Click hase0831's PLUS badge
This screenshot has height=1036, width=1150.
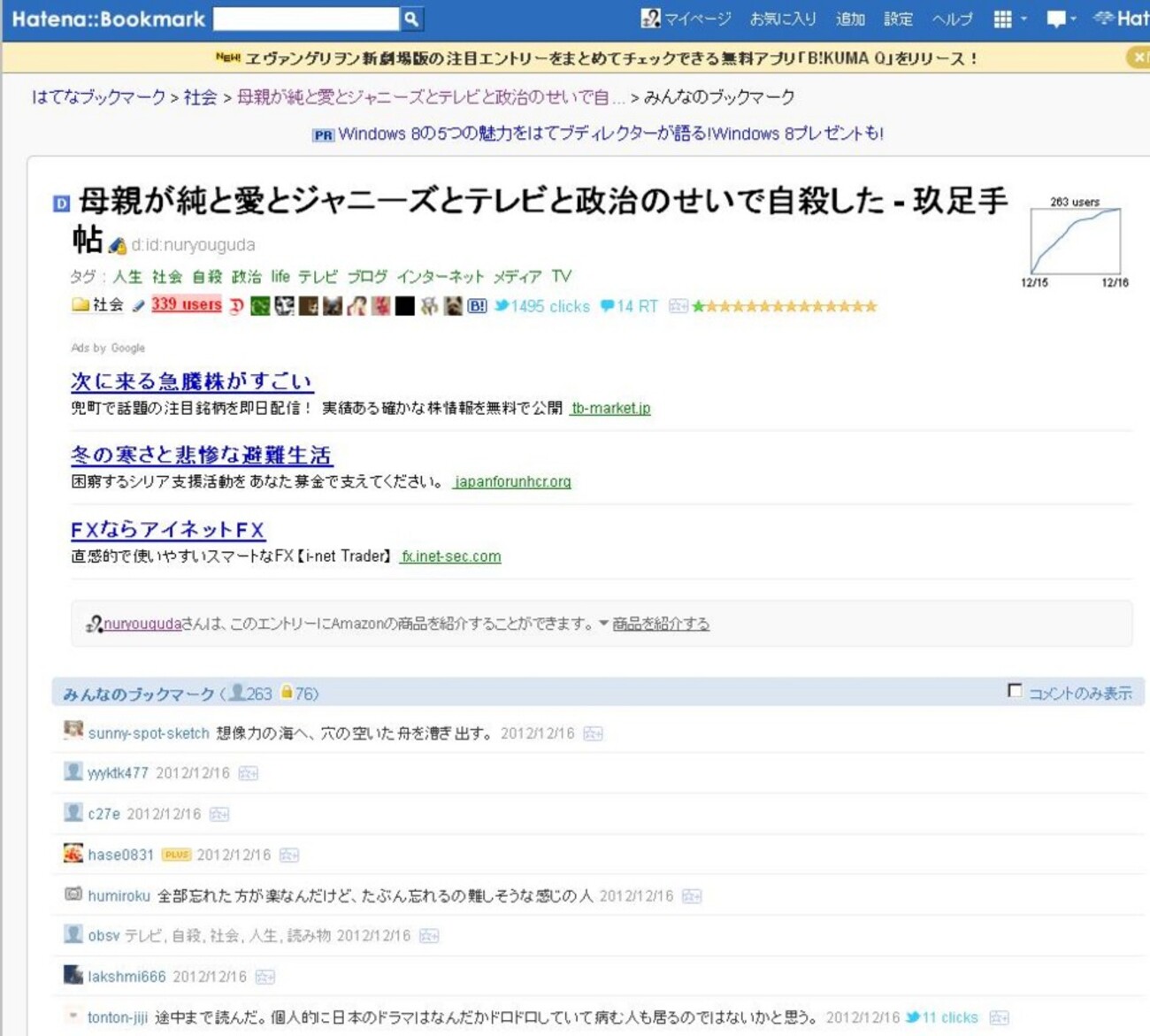click(176, 855)
